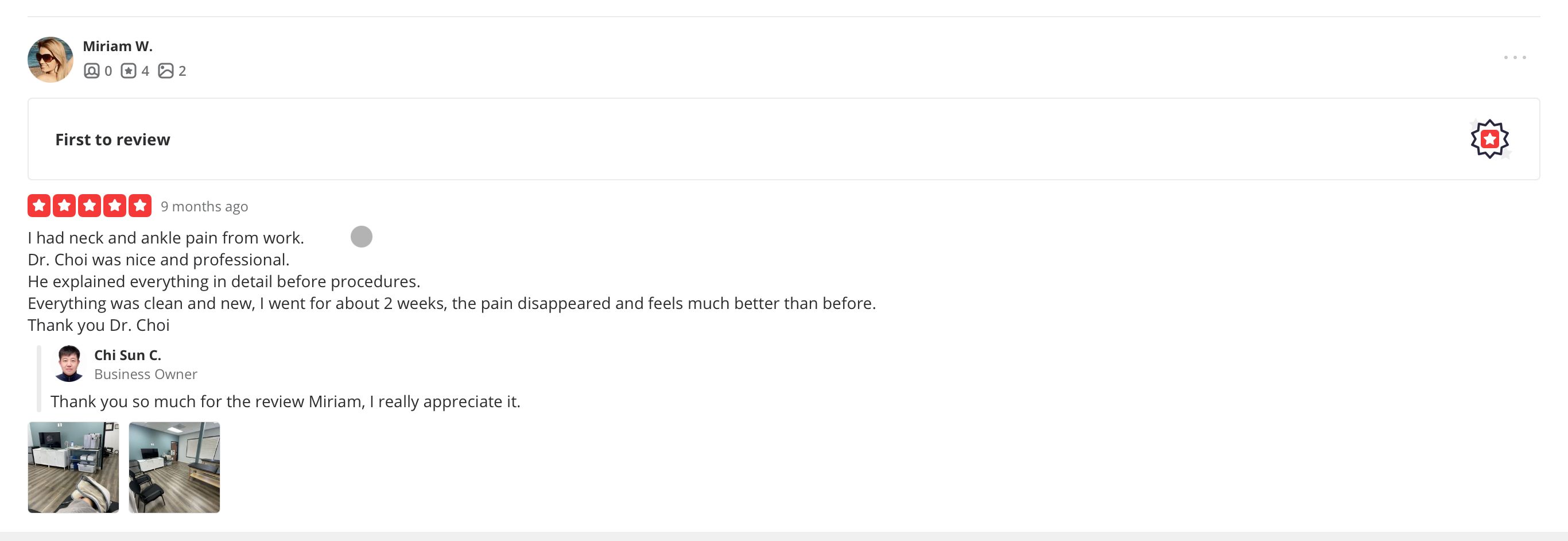
Task: Click the photos count icon
Action: [165, 71]
